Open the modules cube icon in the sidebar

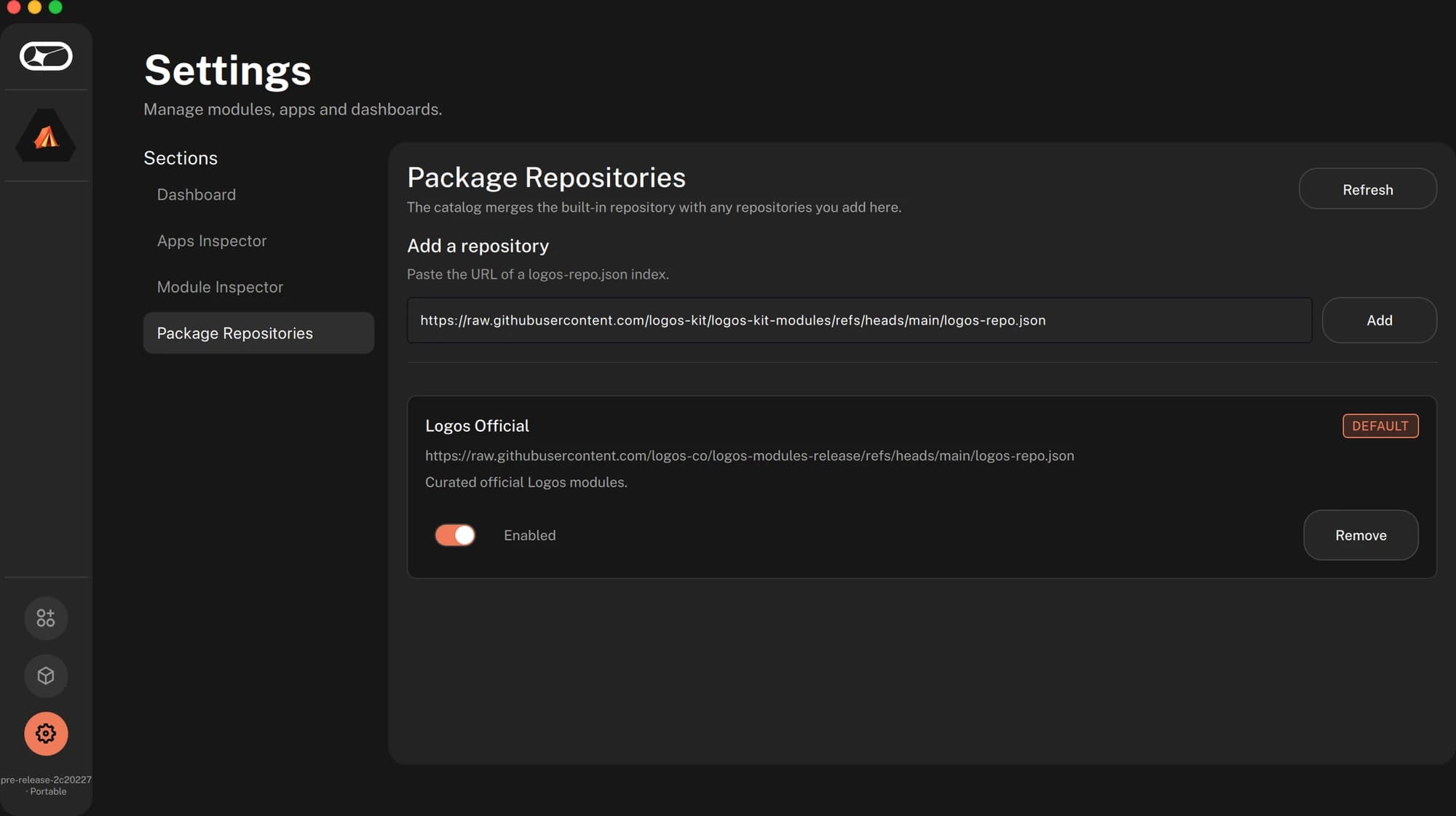pyautogui.click(x=46, y=676)
